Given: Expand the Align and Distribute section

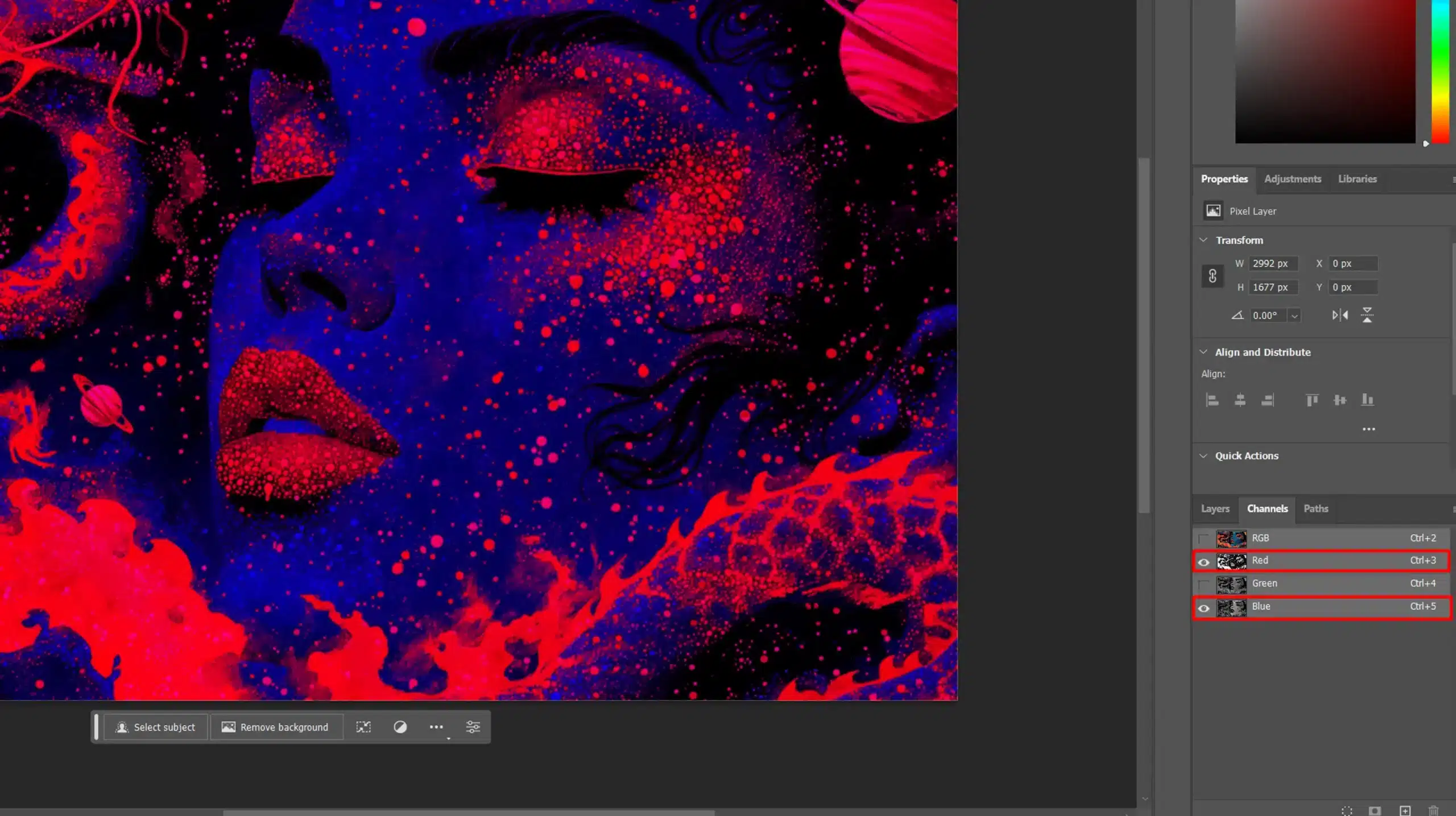Looking at the screenshot, I should pyautogui.click(x=1205, y=352).
